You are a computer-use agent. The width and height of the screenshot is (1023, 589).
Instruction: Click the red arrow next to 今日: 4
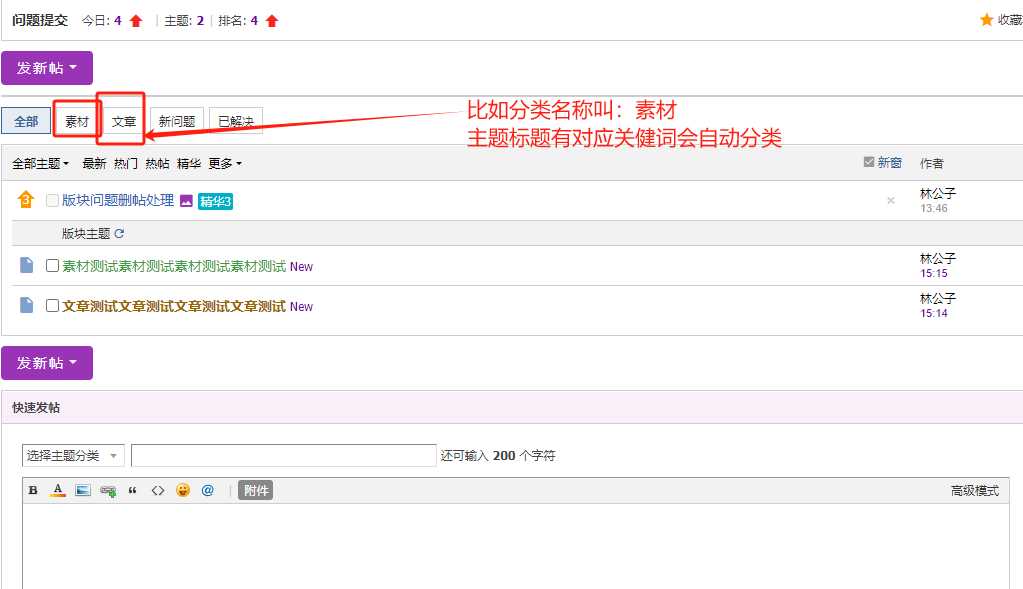coord(136,21)
